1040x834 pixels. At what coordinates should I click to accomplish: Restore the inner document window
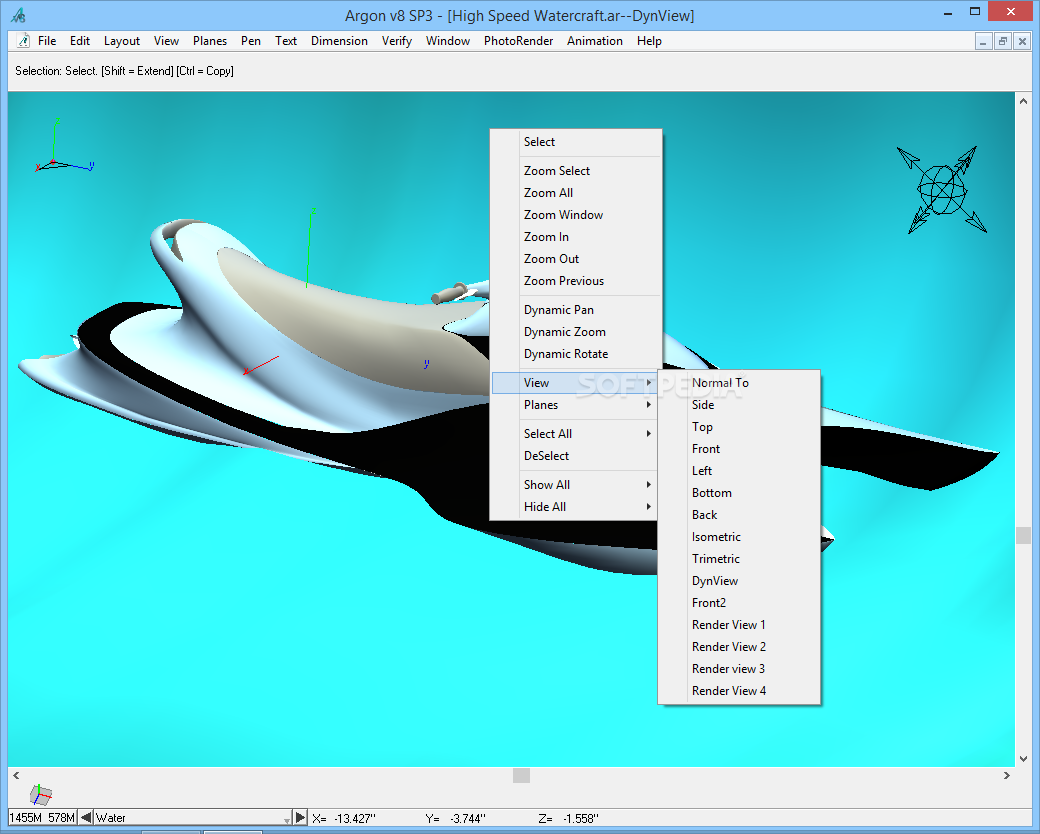point(1003,41)
